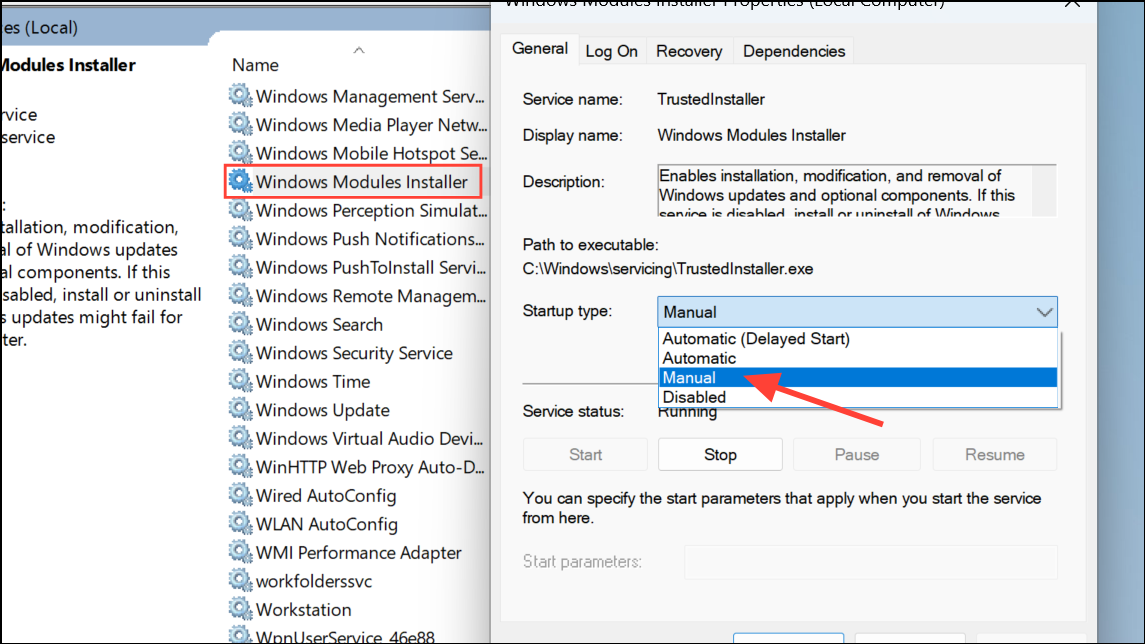Click gear icon beside workfolderssvc
The image size is (1145, 644).
[240, 579]
